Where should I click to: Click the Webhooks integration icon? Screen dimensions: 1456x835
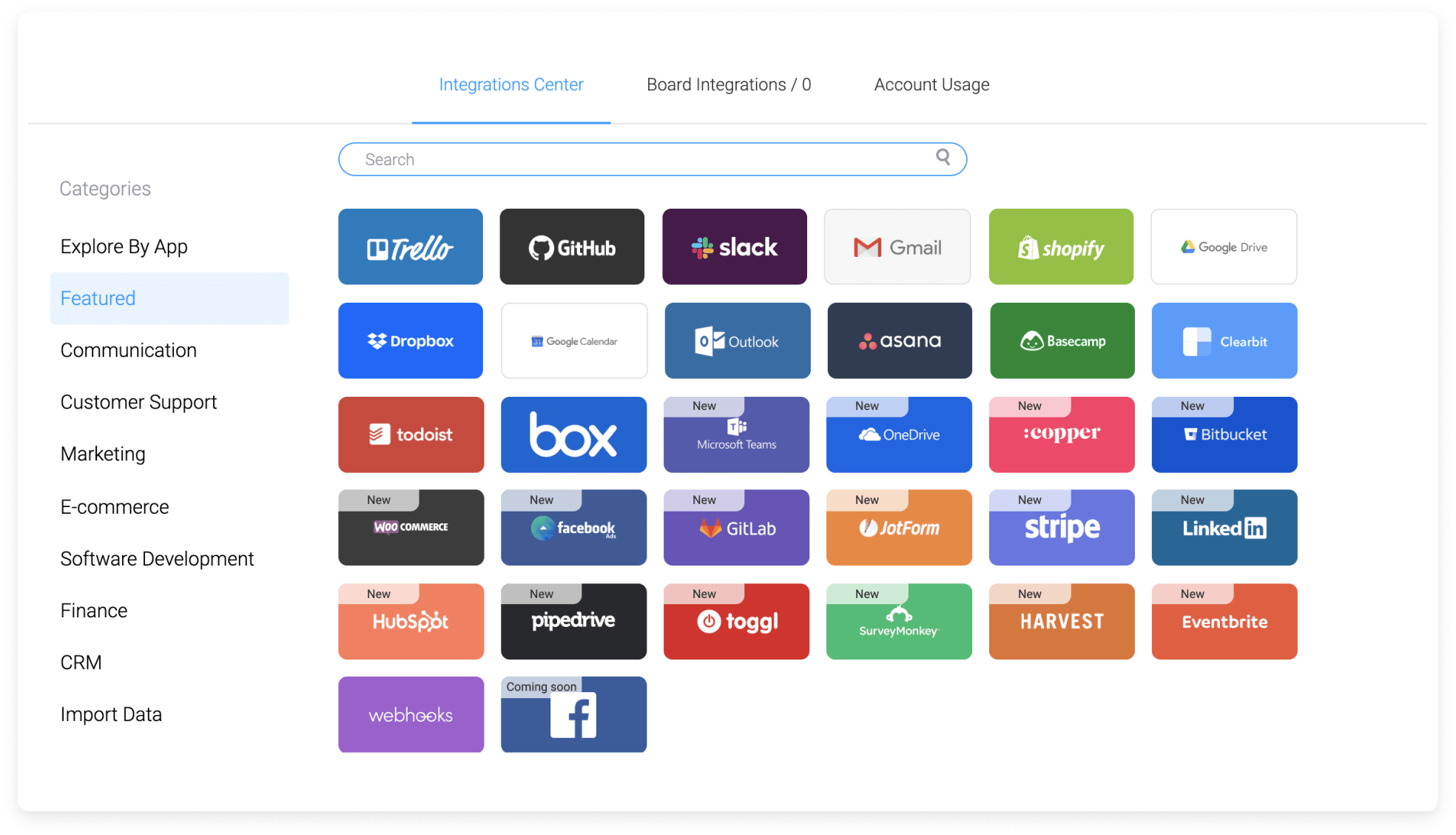[412, 714]
